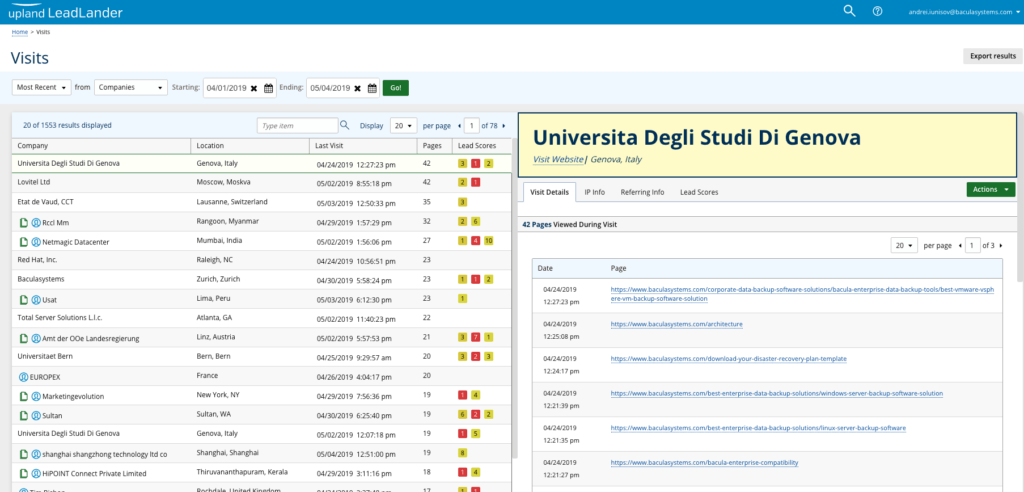Click yellow lead score 10 on Netmagic Datacenter row
1024x492 pixels.
[x=488, y=241]
